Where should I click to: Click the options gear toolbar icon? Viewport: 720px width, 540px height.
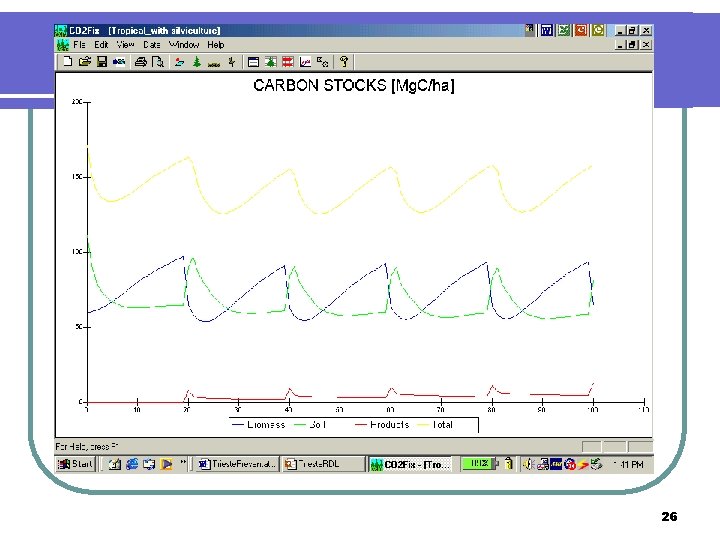tap(322, 62)
